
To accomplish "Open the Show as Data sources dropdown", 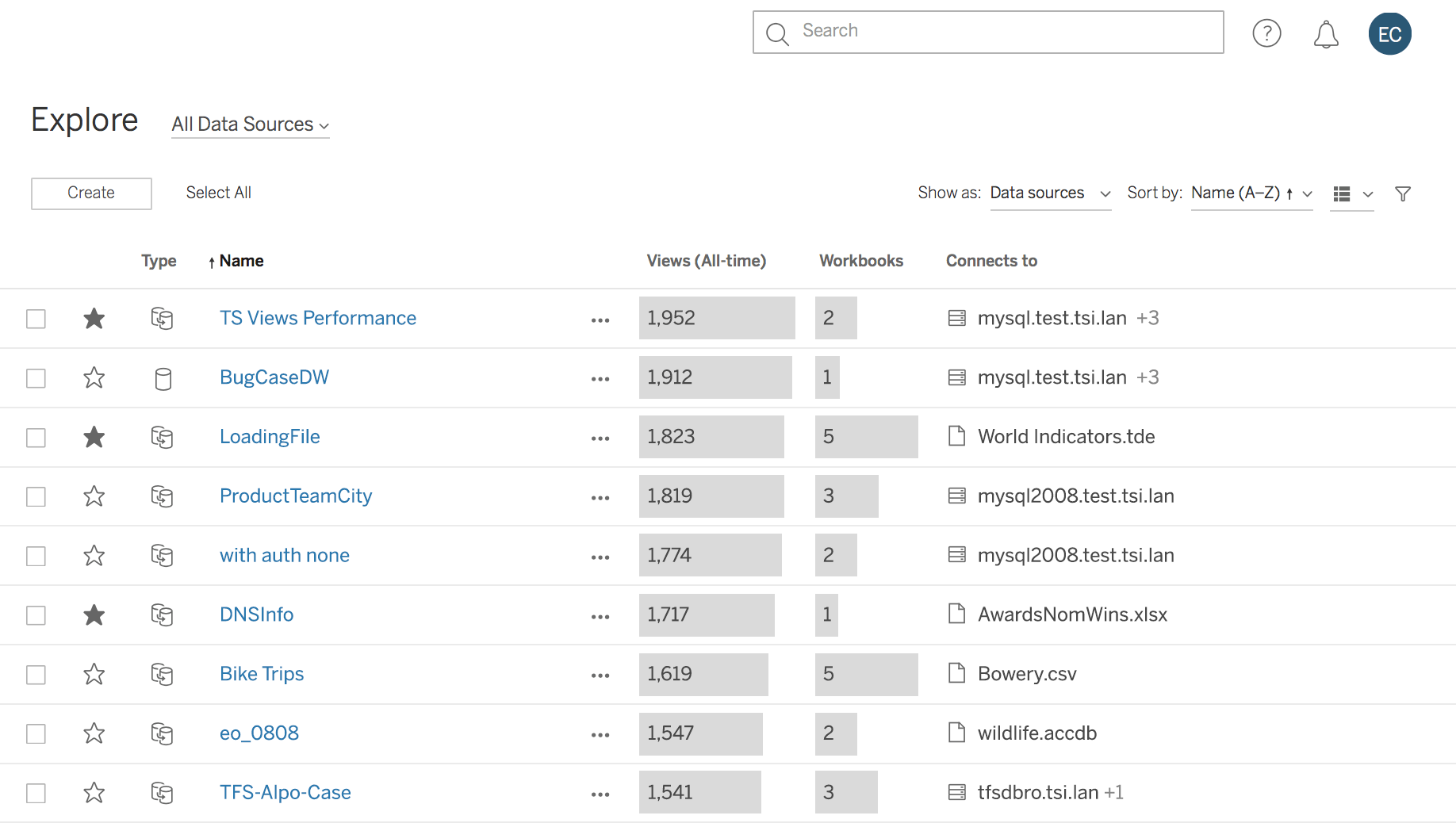I will [1049, 193].
